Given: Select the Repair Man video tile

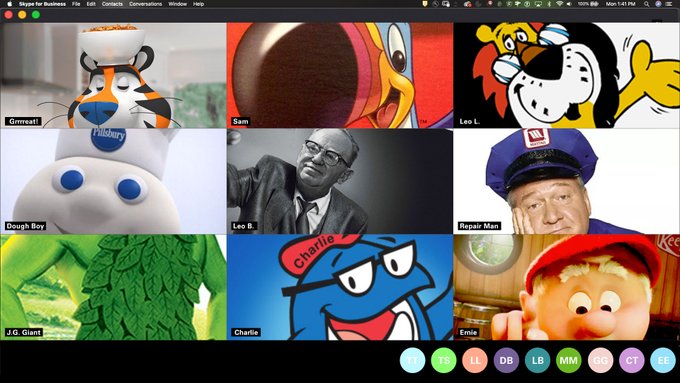Looking at the screenshot, I should (567, 181).
